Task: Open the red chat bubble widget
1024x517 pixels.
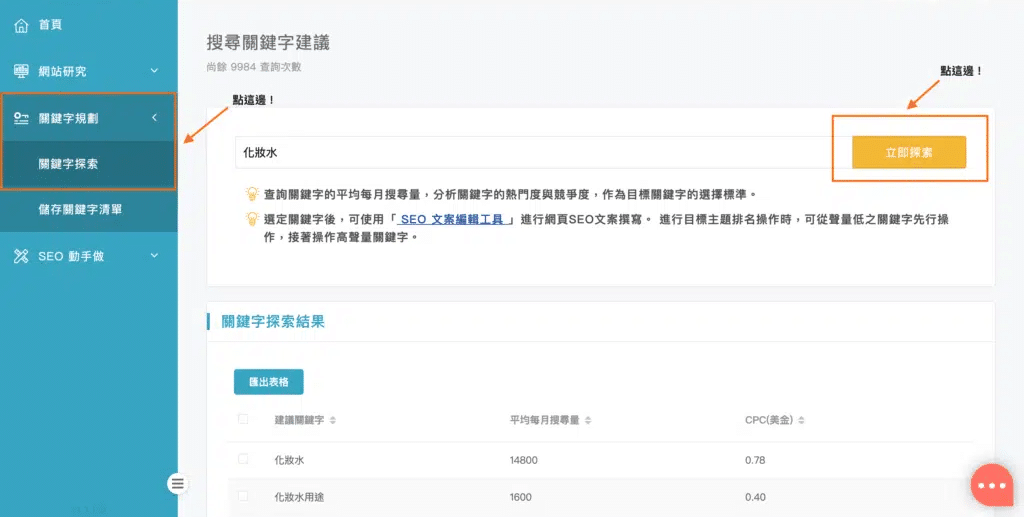Action: point(992,485)
